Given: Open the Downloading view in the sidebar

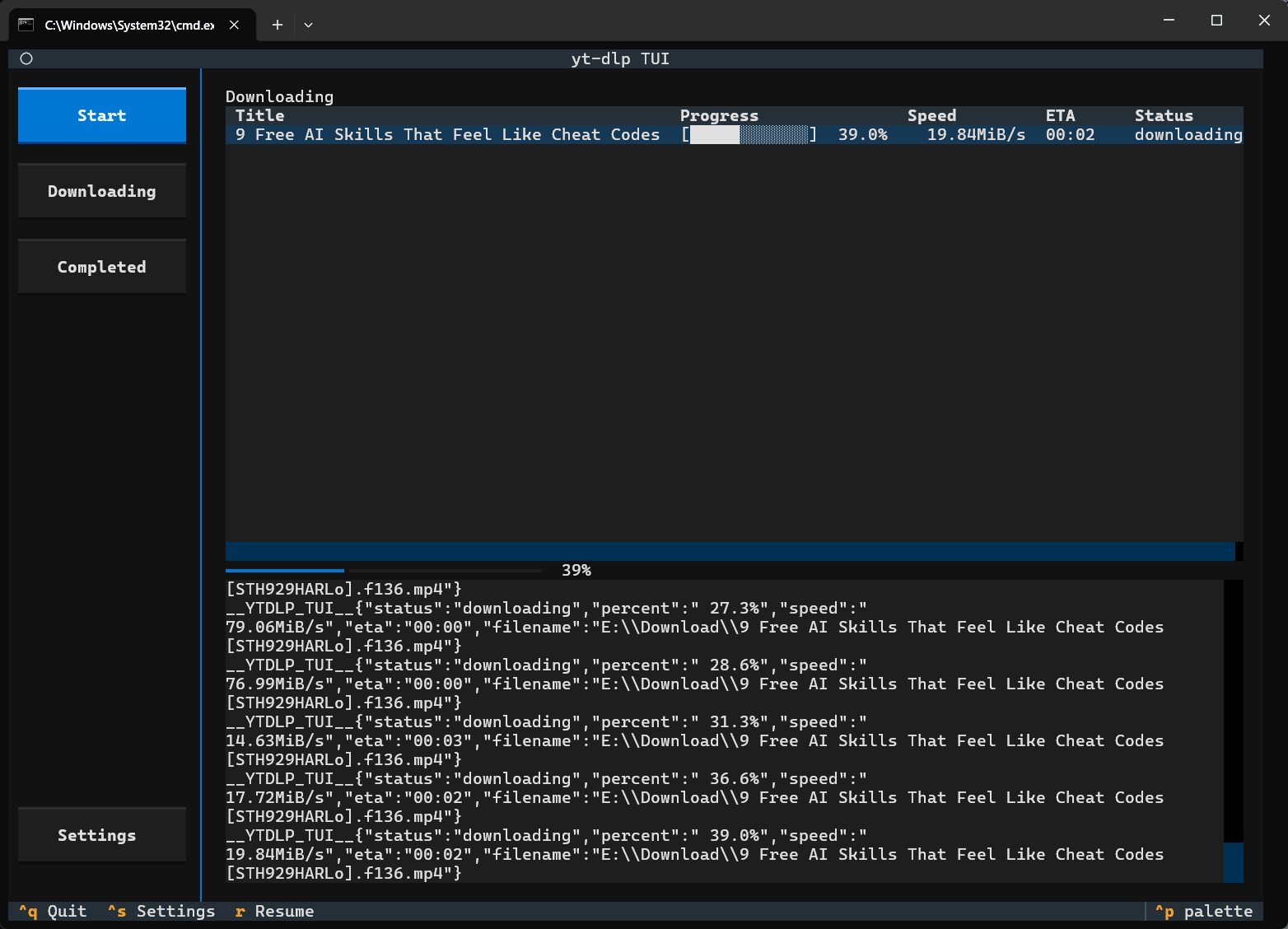Looking at the screenshot, I should tap(102, 191).
